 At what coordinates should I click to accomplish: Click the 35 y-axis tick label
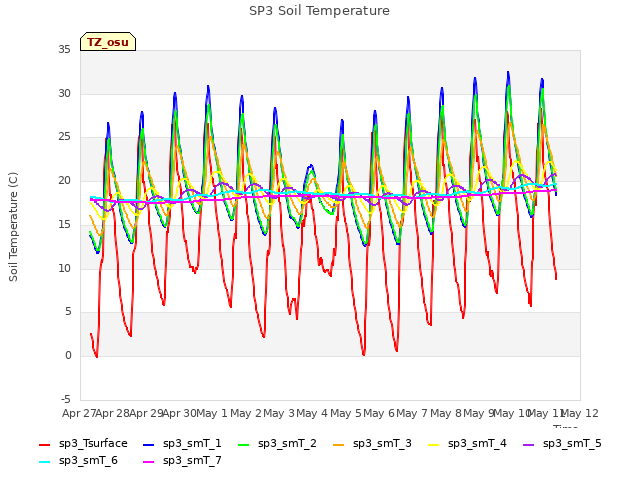point(64,50)
